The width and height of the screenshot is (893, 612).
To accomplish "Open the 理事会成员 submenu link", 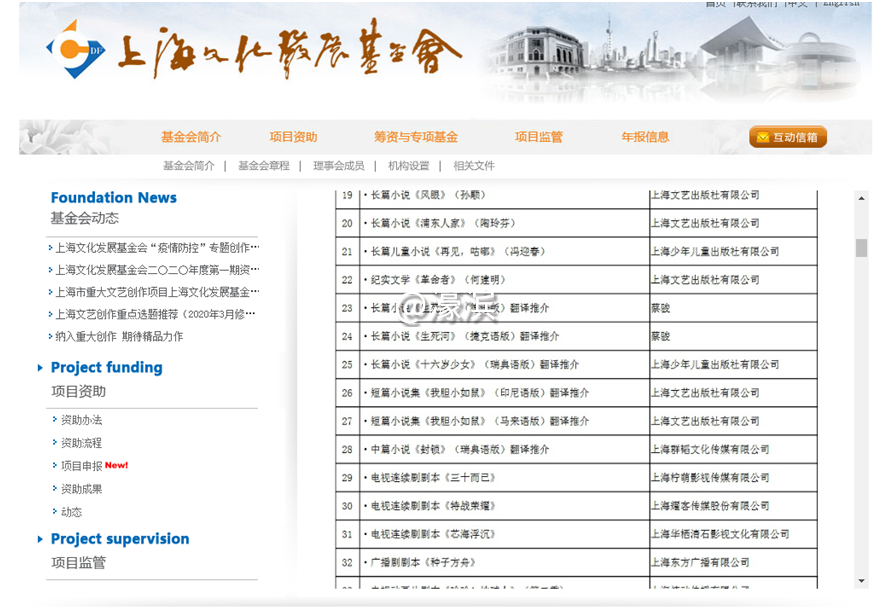I will pyautogui.click(x=339, y=166).
